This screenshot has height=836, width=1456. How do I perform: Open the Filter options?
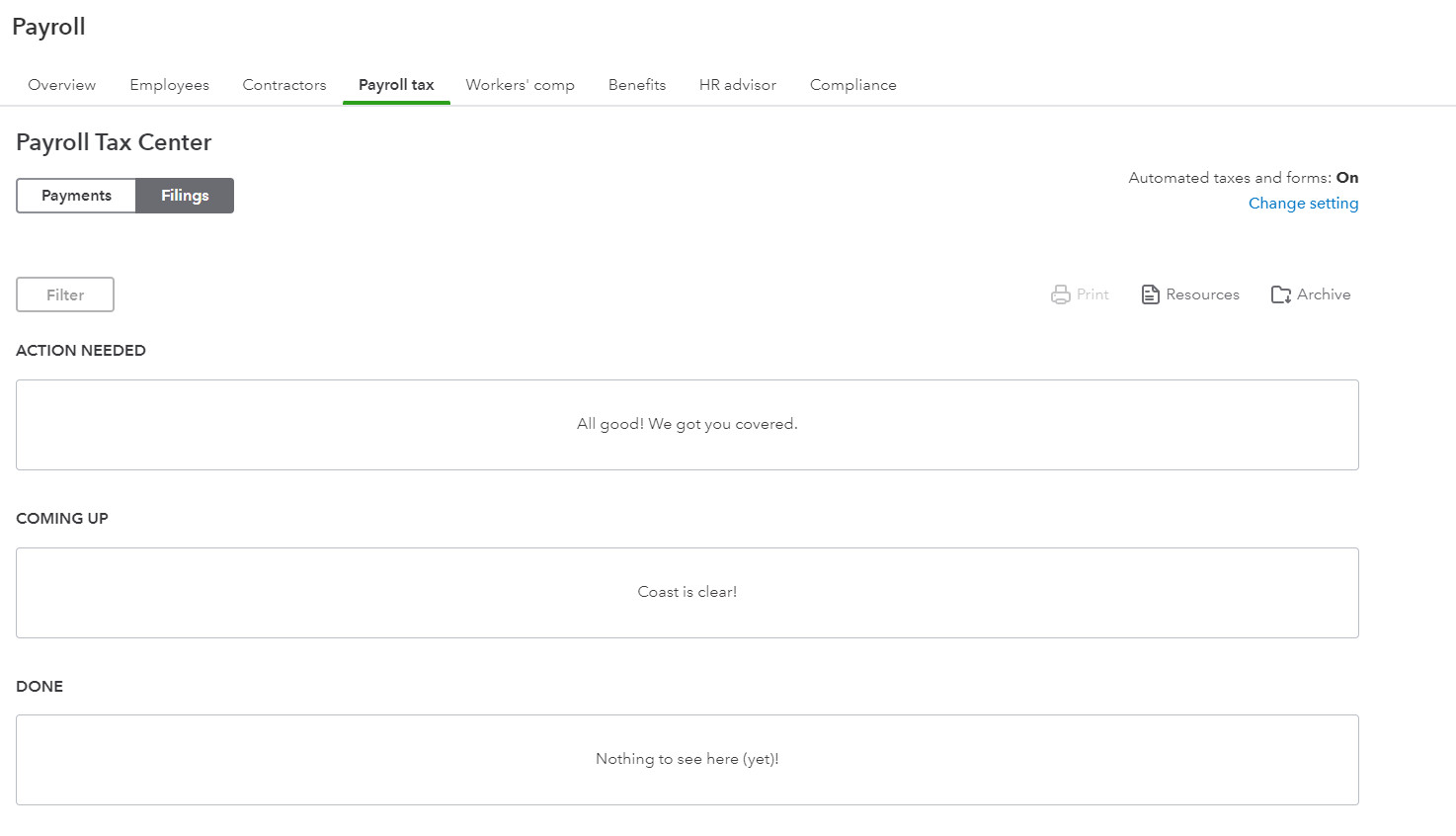click(x=65, y=294)
